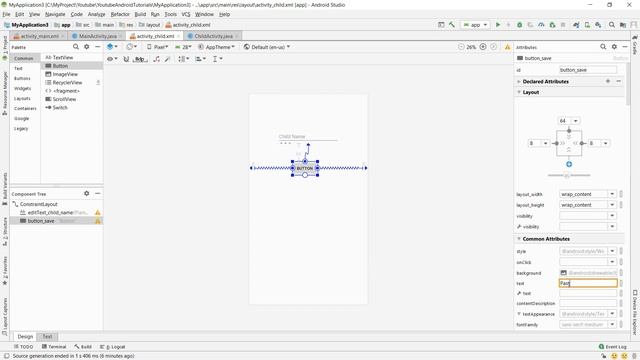The width and height of the screenshot is (640, 360).
Task: Add declared attribute plus icon
Action: (x=608, y=81)
